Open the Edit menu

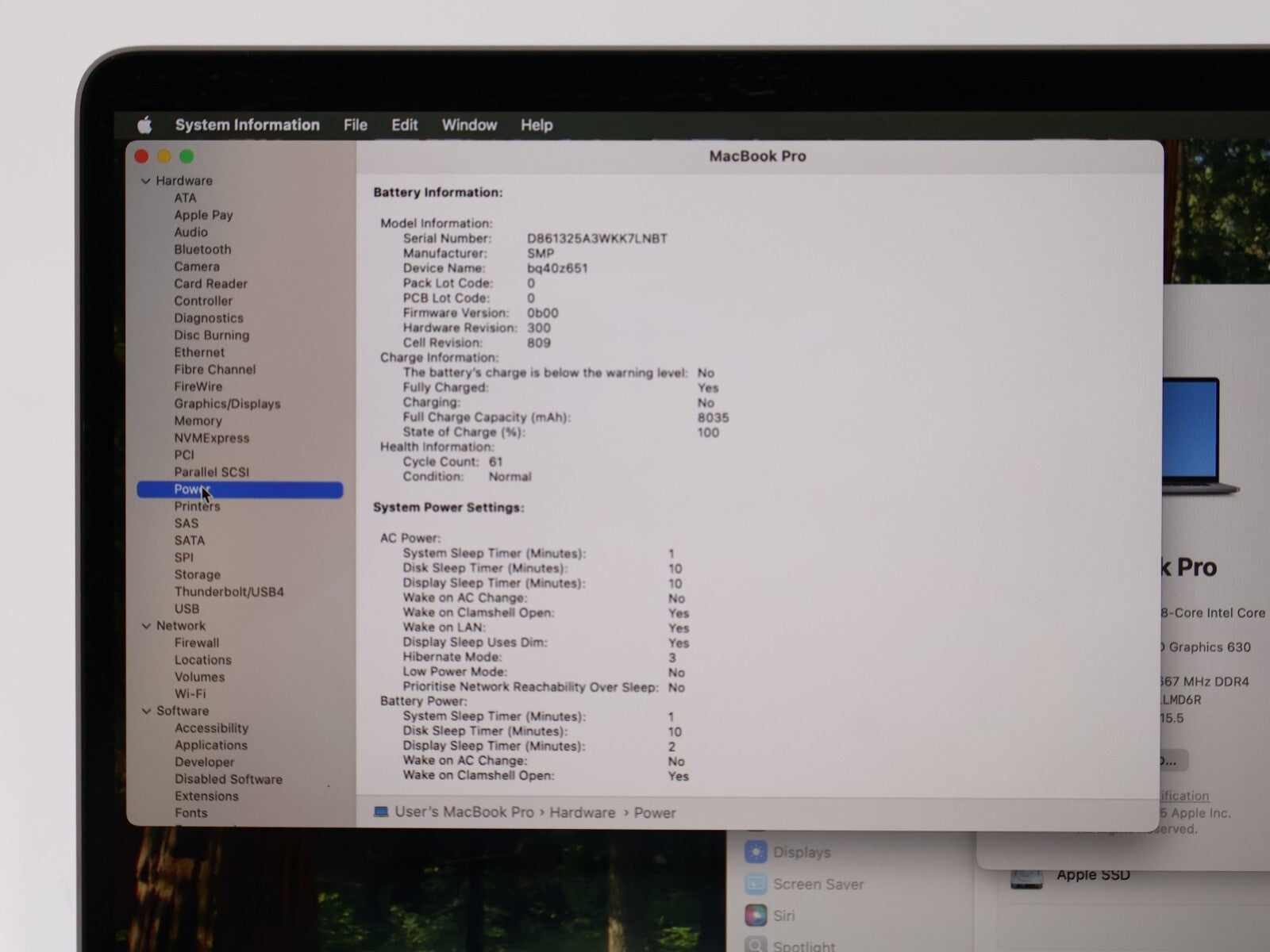404,125
